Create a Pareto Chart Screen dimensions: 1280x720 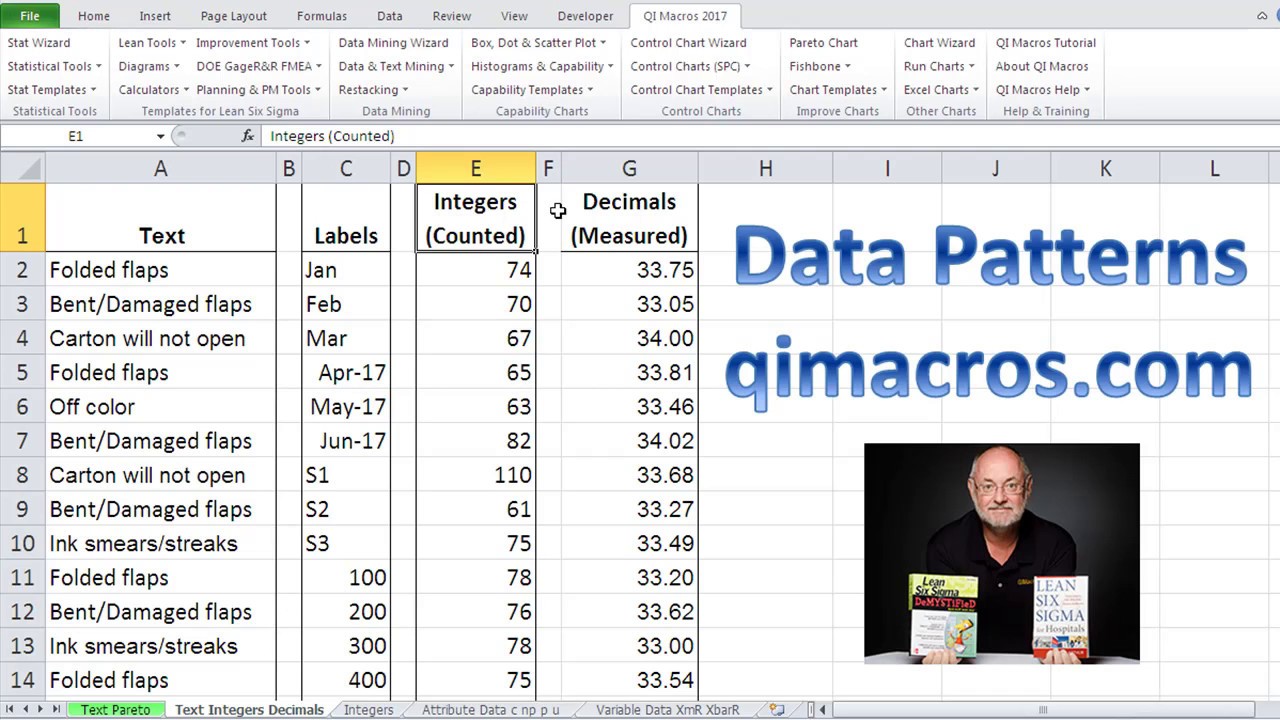click(823, 43)
